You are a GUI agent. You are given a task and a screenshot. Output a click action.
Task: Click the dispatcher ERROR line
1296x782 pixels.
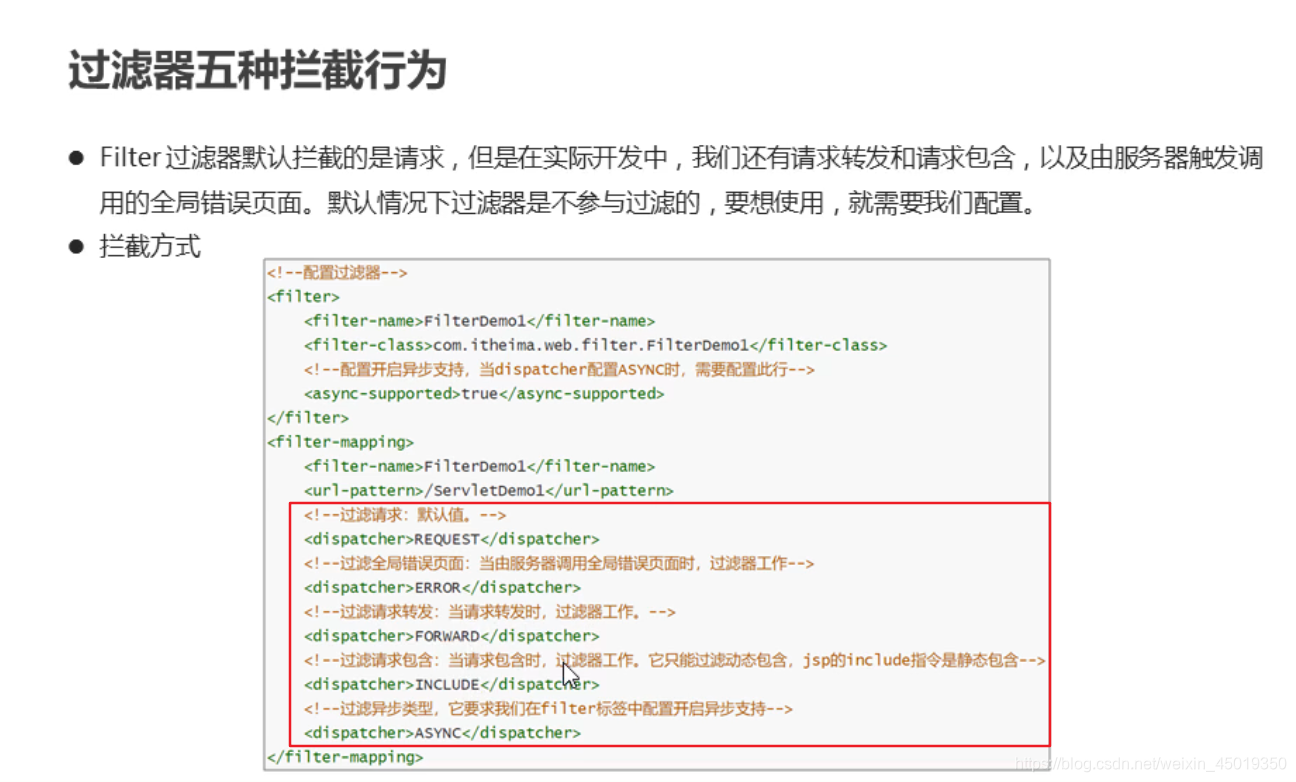pyautogui.click(x=443, y=587)
